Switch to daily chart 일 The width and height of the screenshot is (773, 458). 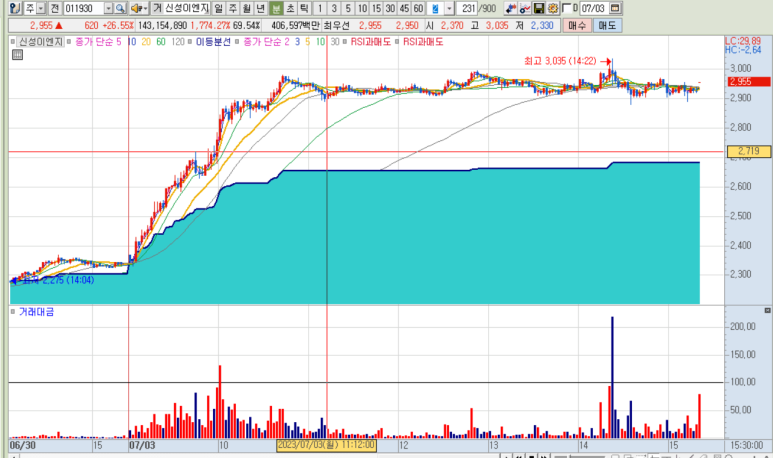pyautogui.click(x=218, y=8)
